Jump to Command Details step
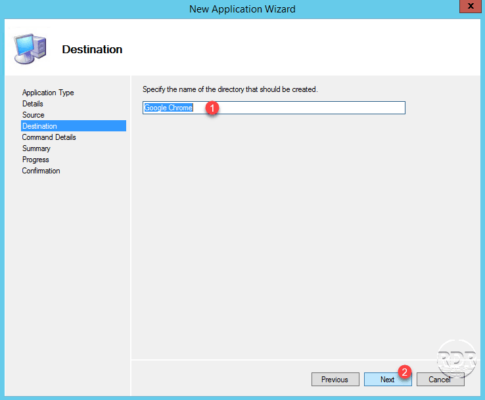485x400 pixels. click(49, 137)
